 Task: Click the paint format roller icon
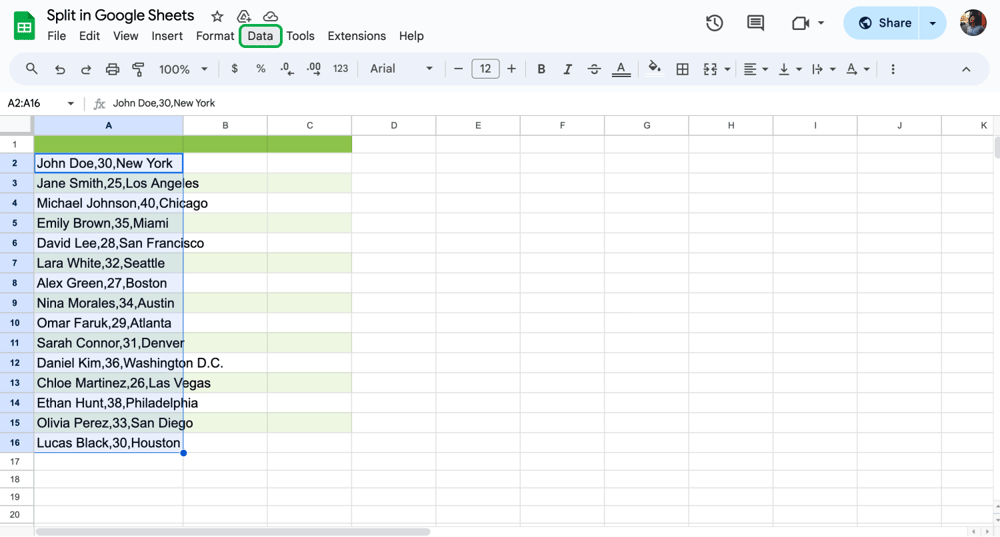[x=138, y=69]
